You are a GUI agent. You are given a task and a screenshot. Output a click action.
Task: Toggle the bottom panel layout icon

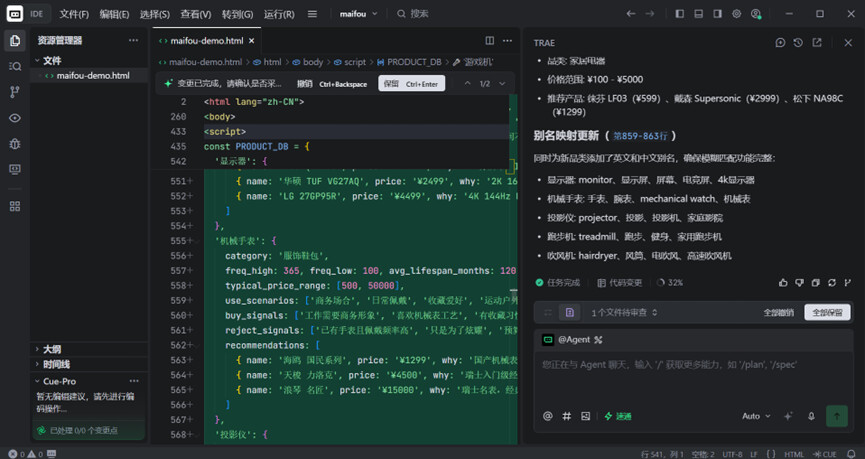[698, 14]
